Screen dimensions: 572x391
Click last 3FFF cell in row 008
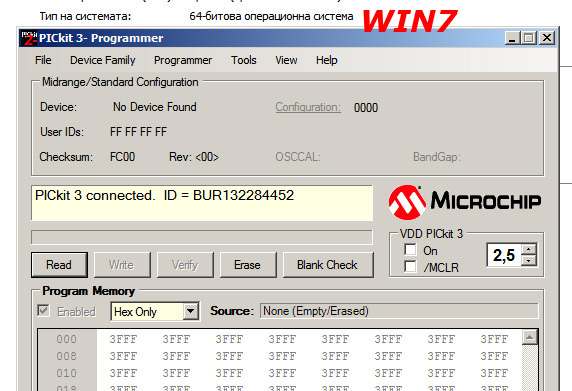pyautogui.click(x=494, y=356)
